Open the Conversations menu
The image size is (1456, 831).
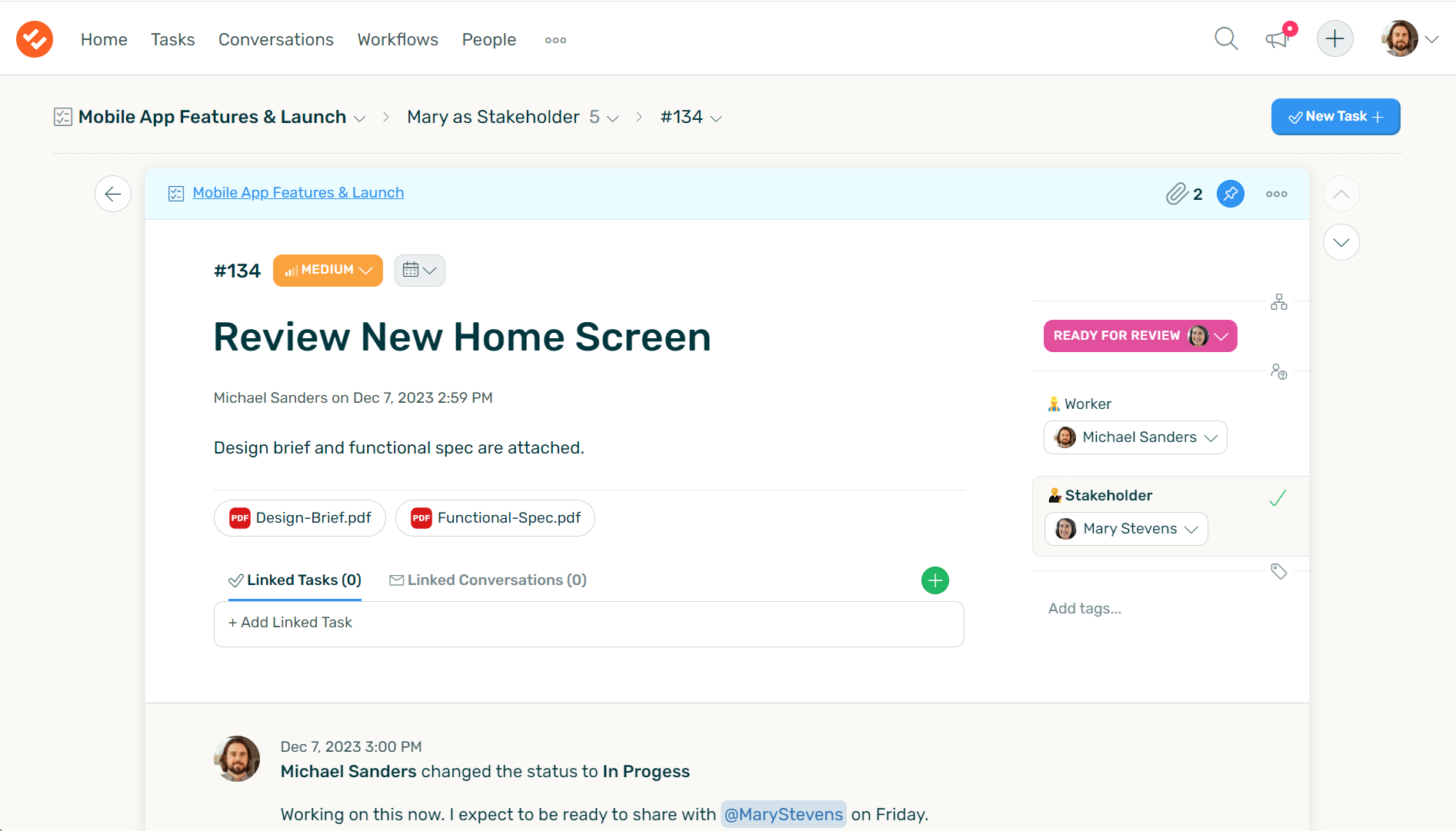point(276,39)
